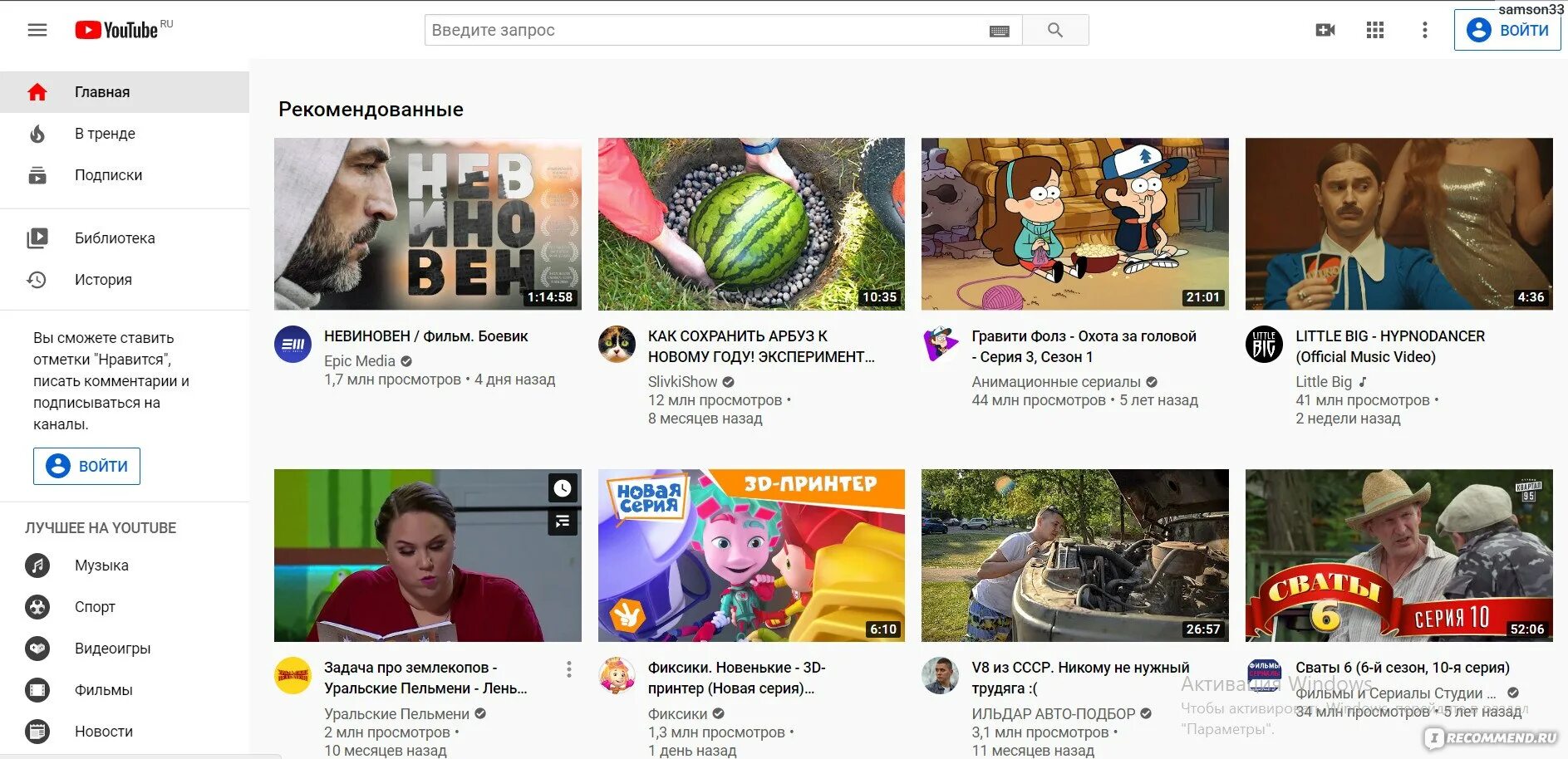
Task: Play the Сваты 6 серия 10 thumbnail
Action: point(1399,556)
